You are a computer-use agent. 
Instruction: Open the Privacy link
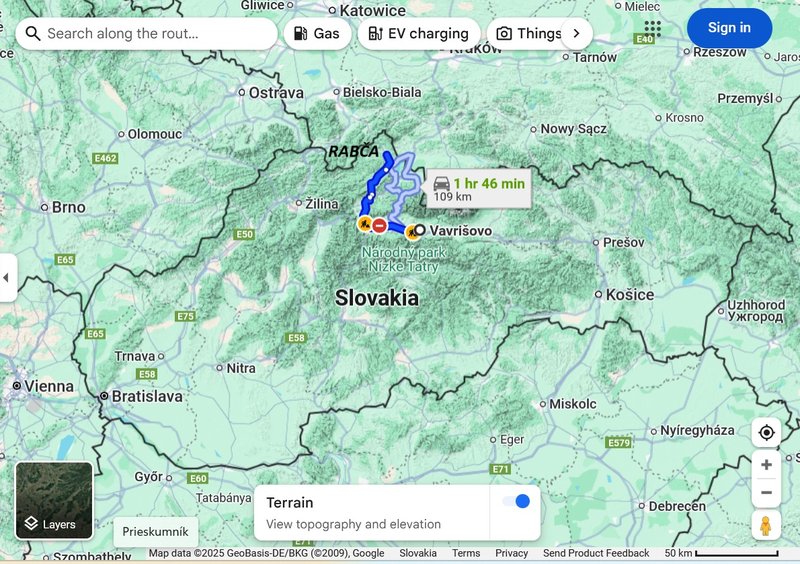[x=511, y=553]
